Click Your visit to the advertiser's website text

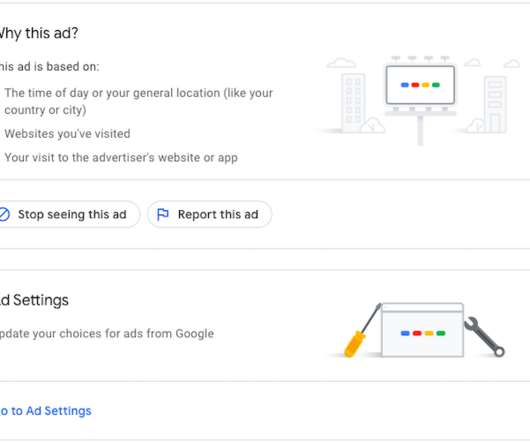coord(121,157)
